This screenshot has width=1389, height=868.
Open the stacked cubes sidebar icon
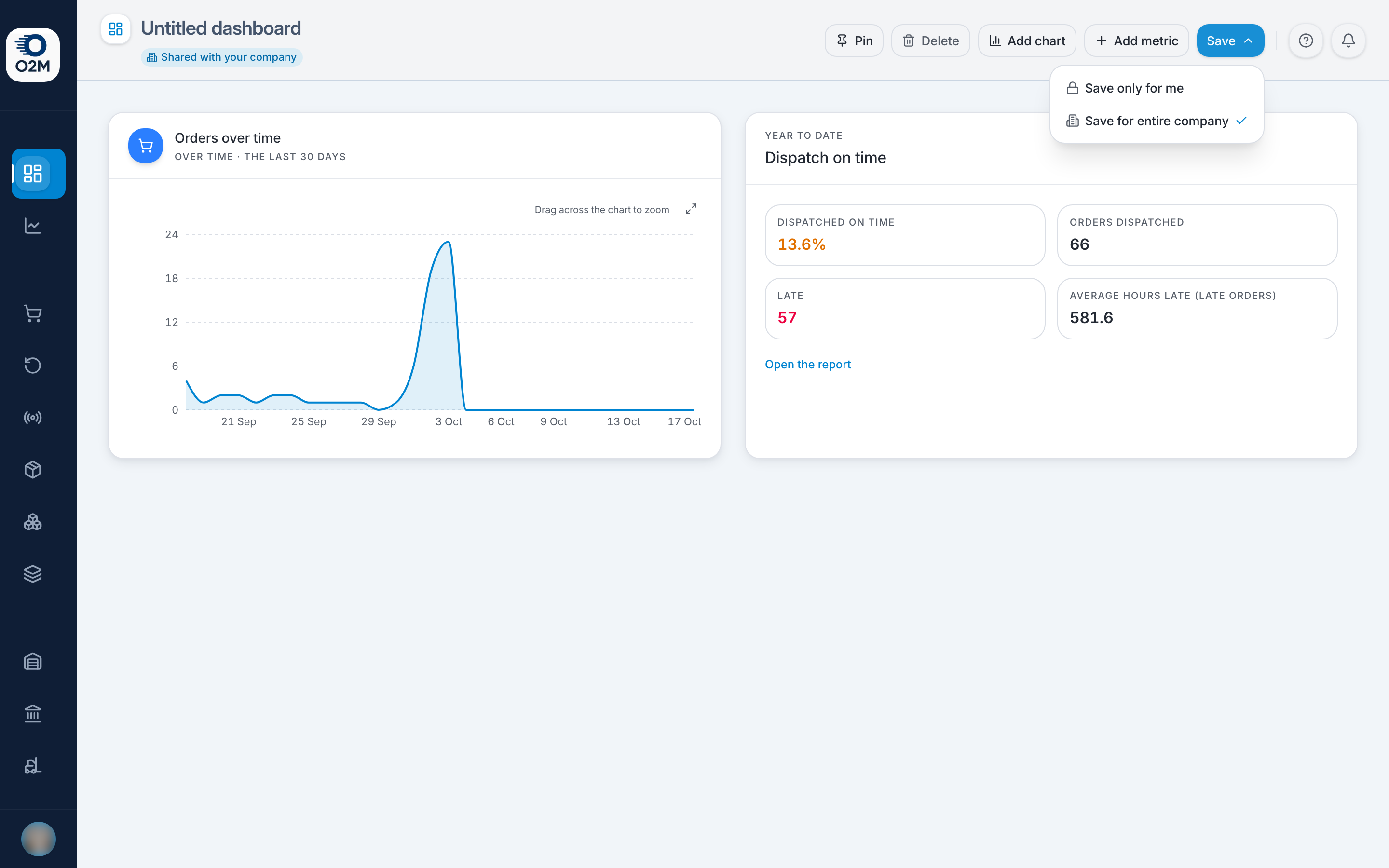33,522
